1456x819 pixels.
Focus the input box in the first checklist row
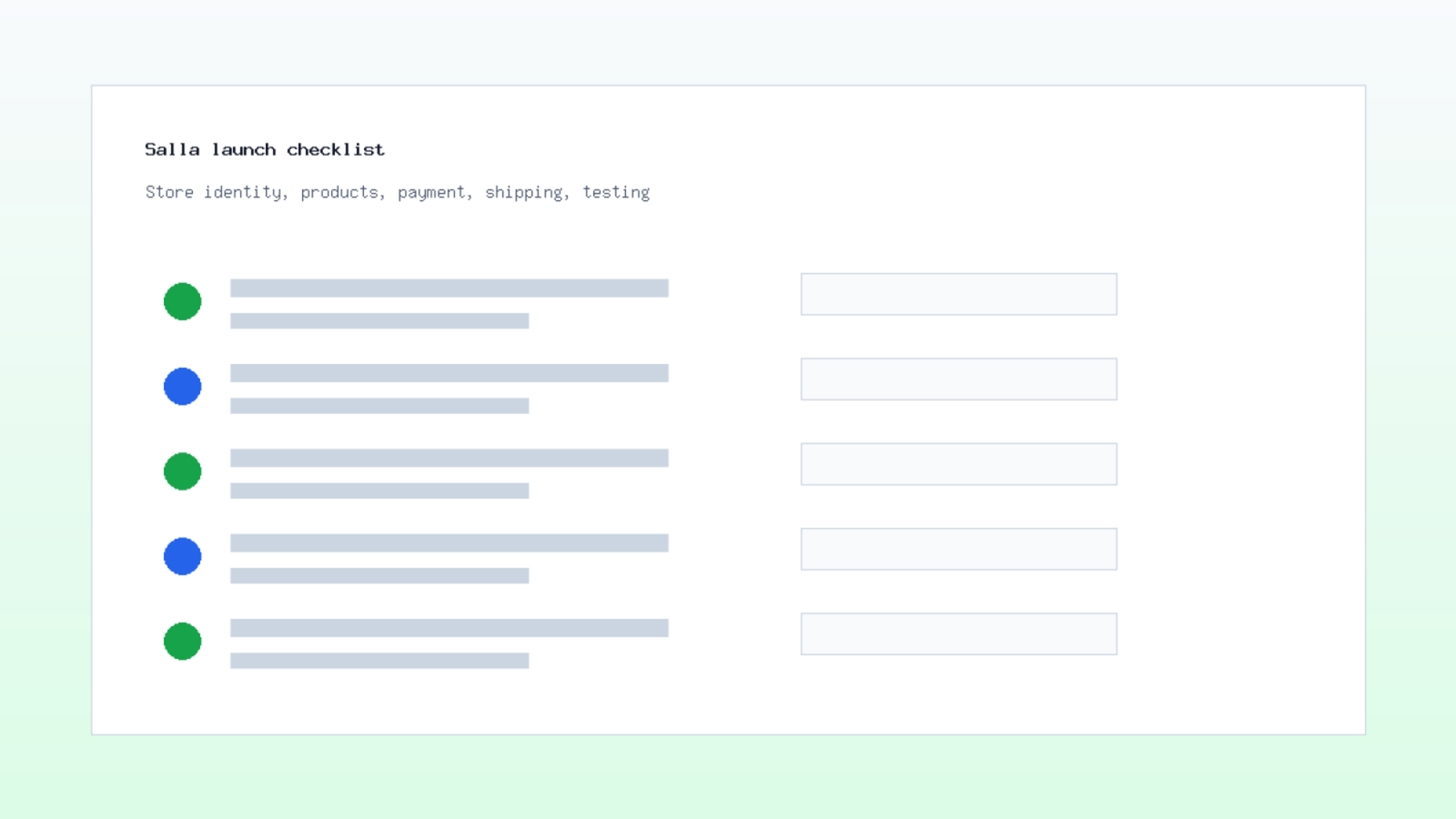pos(958,294)
